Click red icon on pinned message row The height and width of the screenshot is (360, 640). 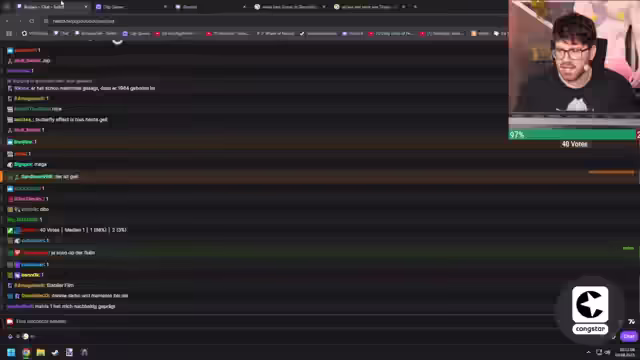pos(10,322)
